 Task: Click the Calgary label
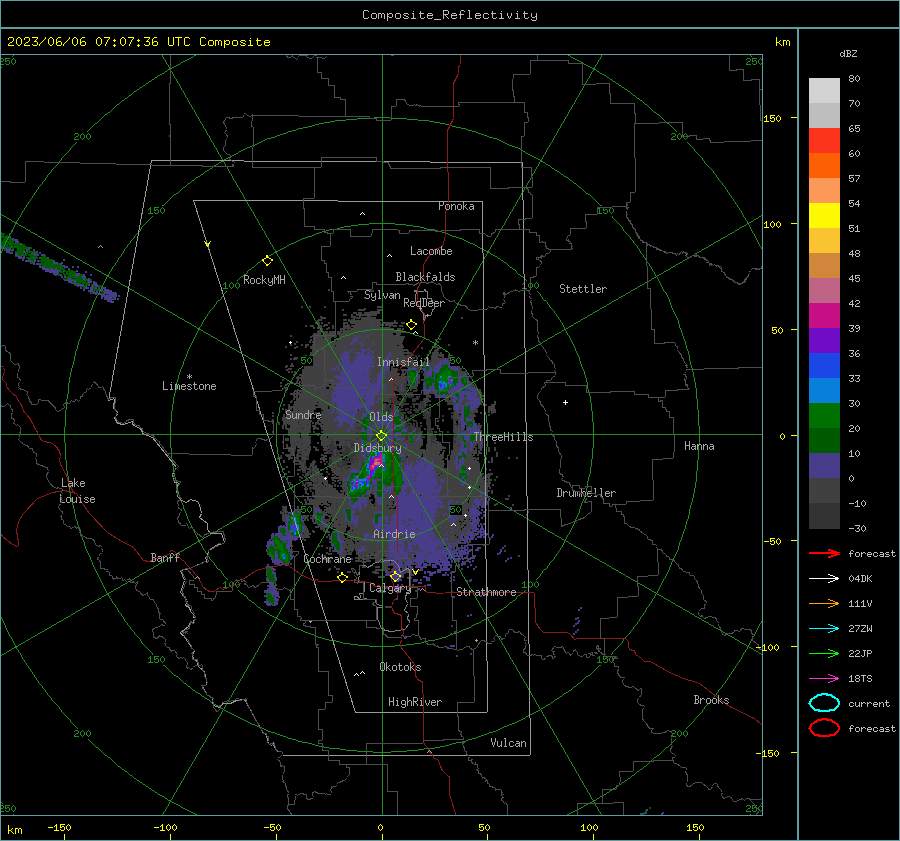pos(390,588)
